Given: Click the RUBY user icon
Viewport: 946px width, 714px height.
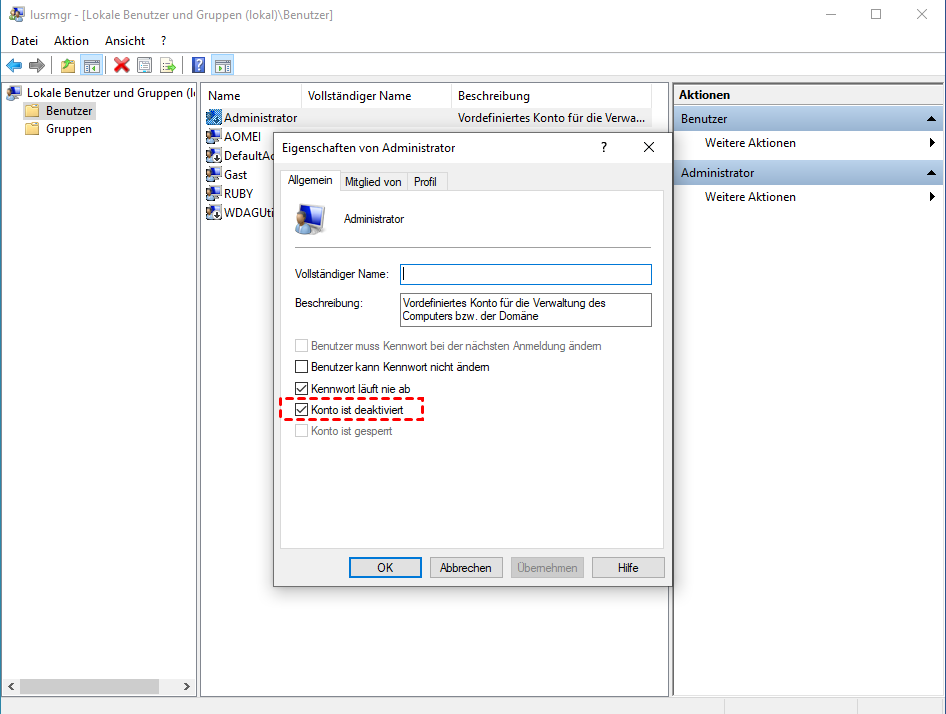Looking at the screenshot, I should point(214,194).
